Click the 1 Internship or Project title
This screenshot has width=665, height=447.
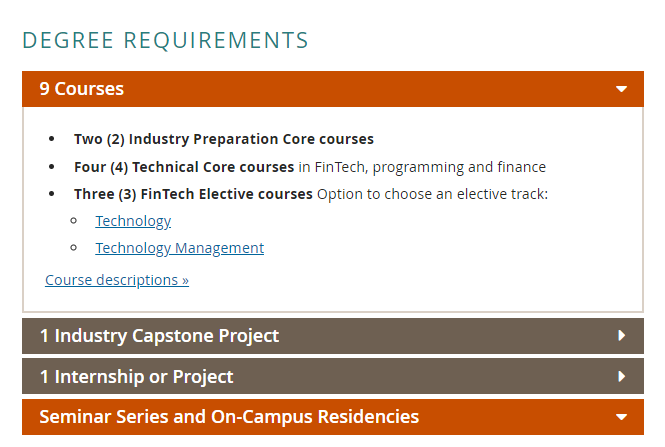tap(137, 377)
